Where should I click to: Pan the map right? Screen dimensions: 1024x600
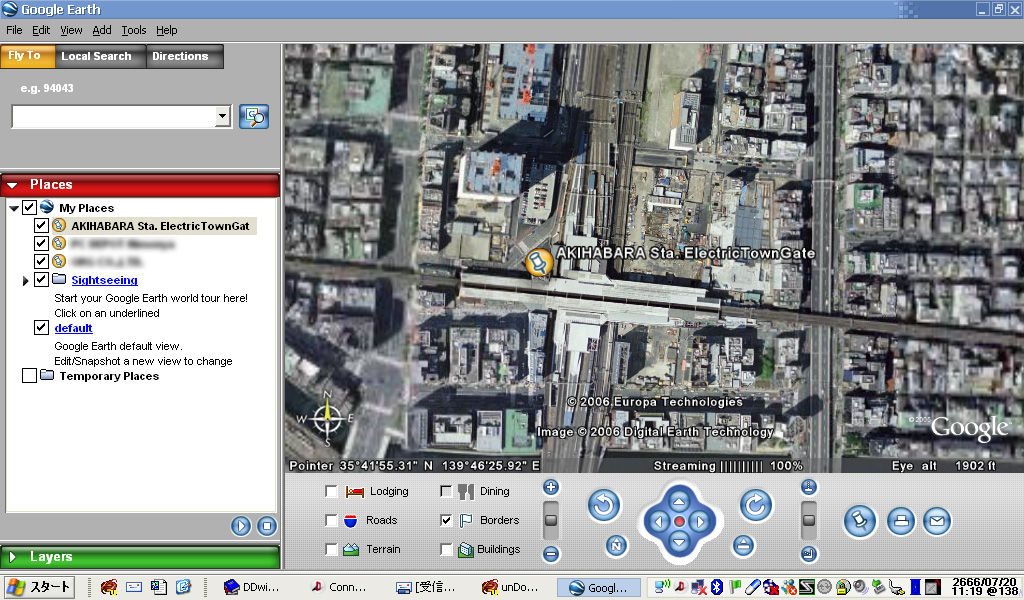(x=700, y=522)
